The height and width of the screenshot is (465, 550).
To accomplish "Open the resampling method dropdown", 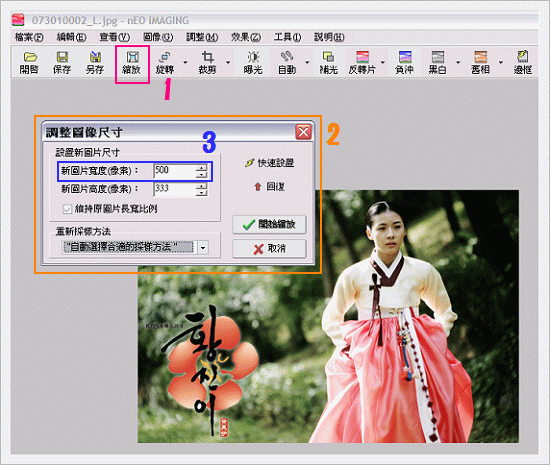I will (x=203, y=248).
